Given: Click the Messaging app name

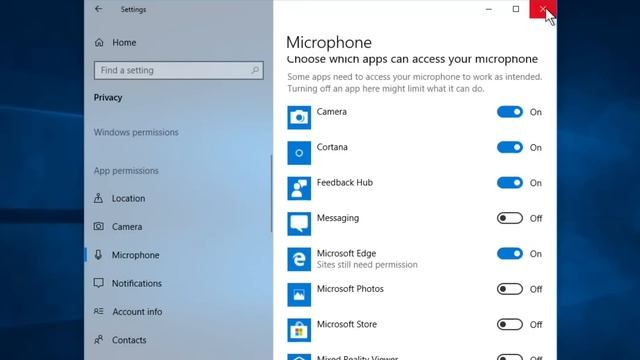Looking at the screenshot, I should 338,218.
